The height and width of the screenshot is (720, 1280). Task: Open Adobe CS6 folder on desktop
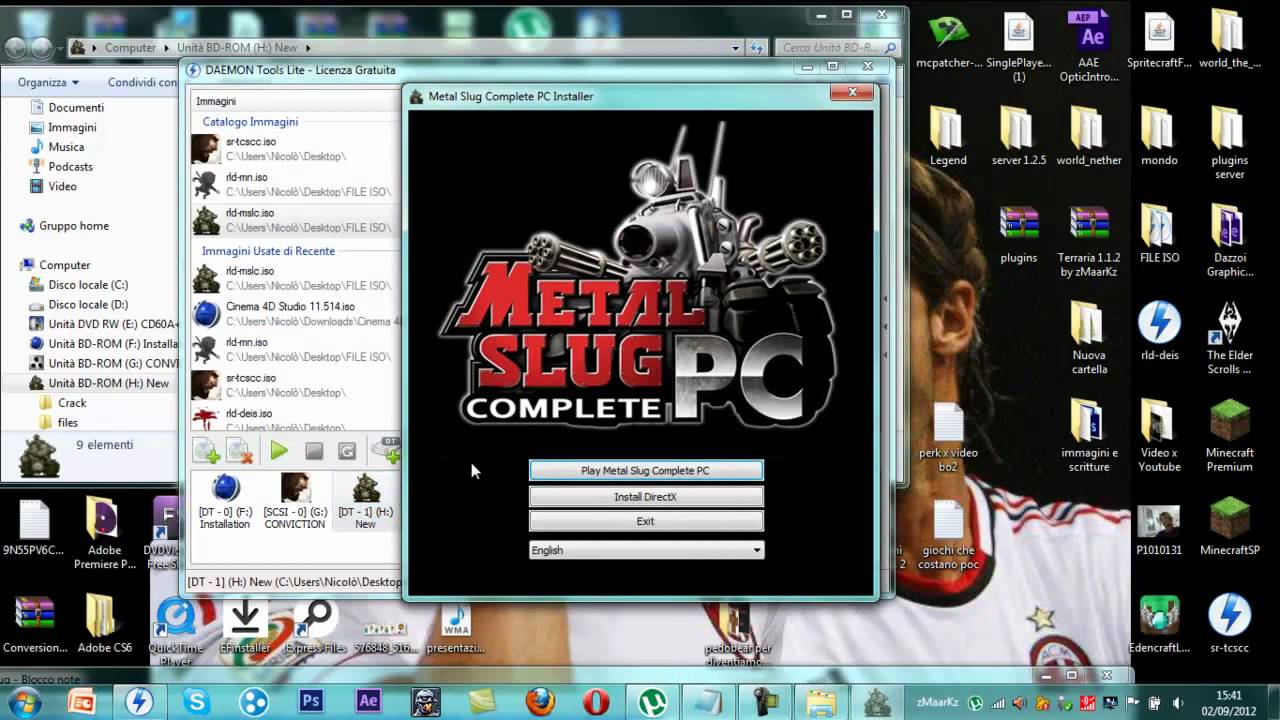click(x=104, y=624)
